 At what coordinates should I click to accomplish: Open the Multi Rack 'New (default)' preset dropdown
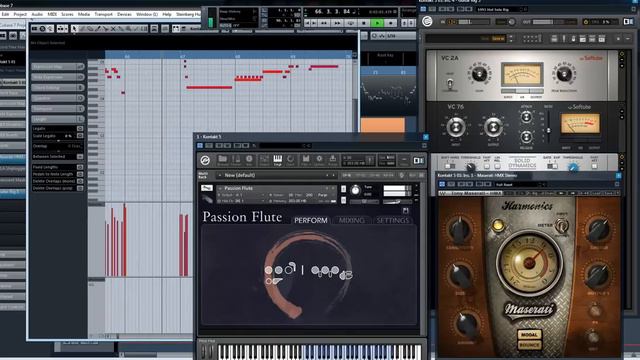[x=277, y=175]
